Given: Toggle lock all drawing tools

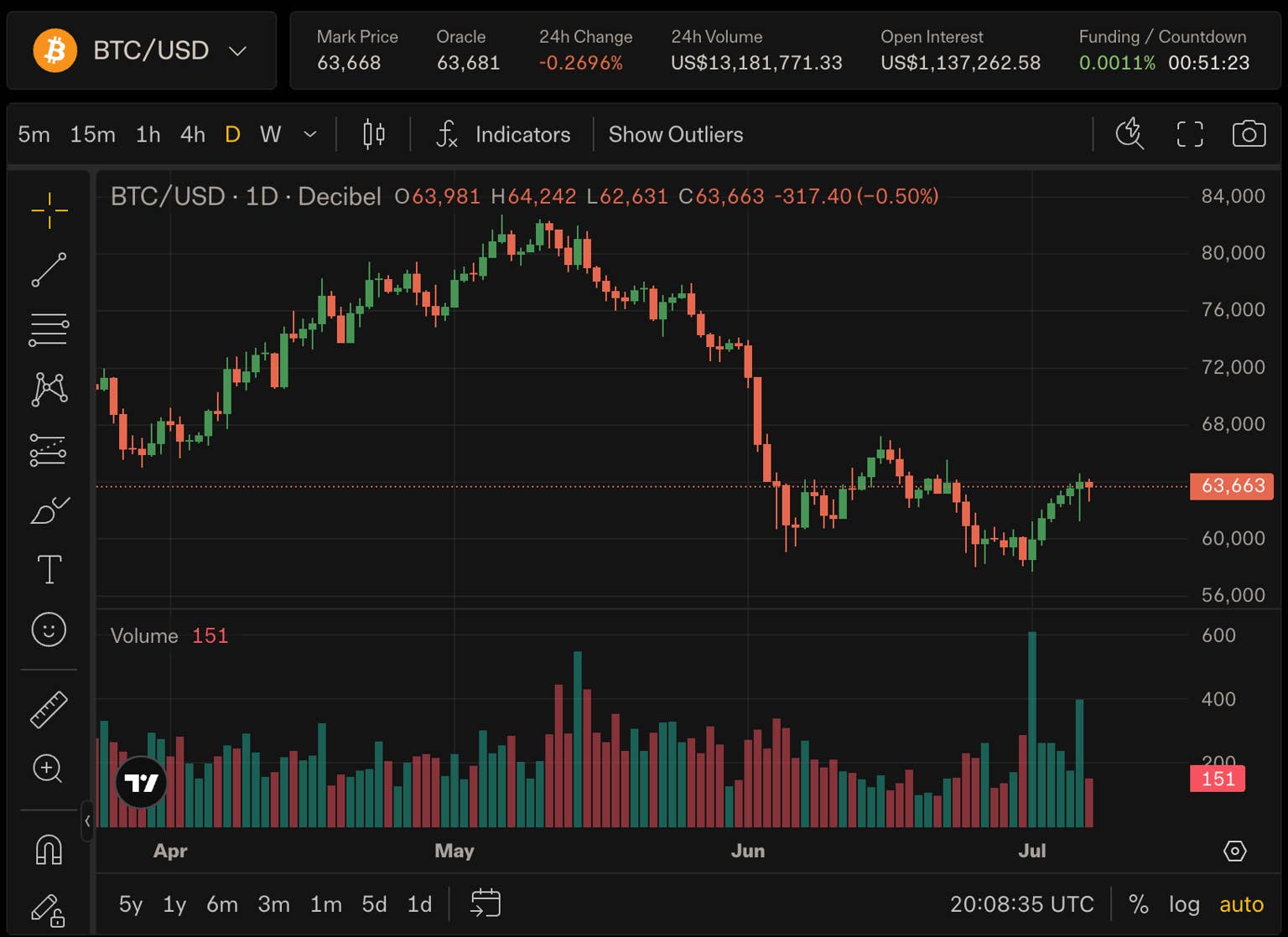Looking at the screenshot, I should click(48, 910).
